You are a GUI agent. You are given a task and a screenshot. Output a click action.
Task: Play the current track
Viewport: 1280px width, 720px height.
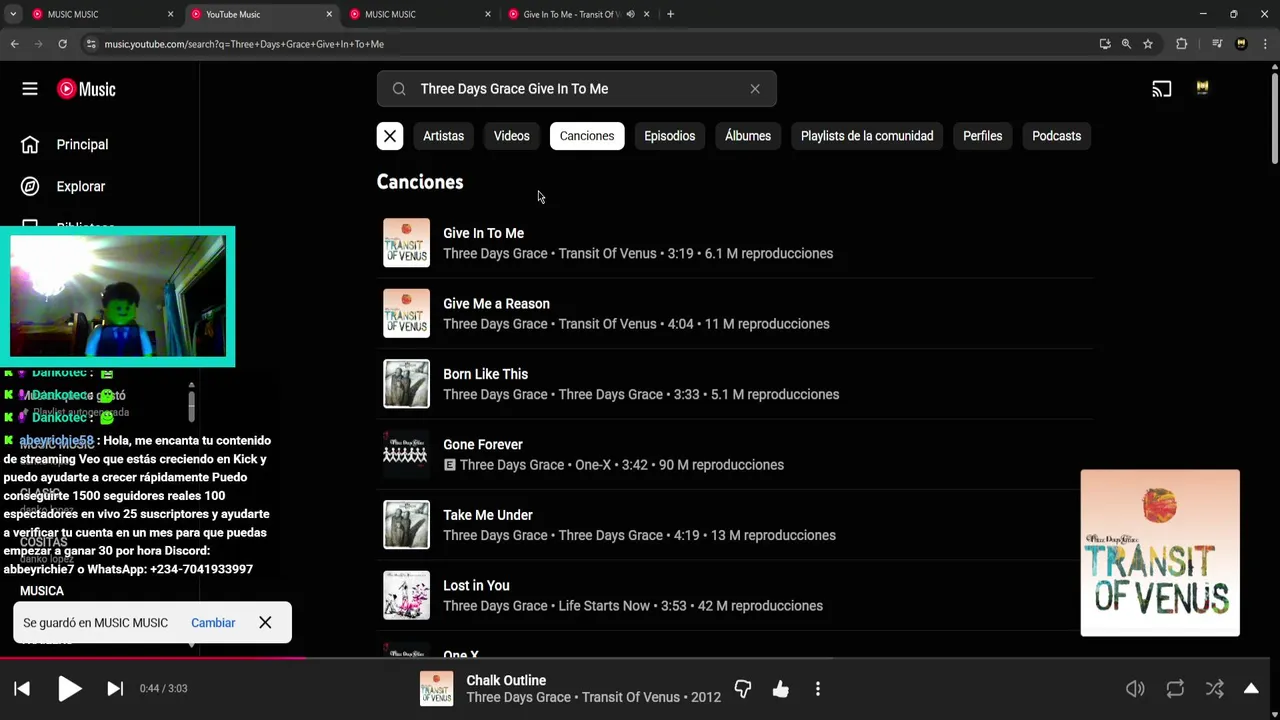click(x=69, y=689)
